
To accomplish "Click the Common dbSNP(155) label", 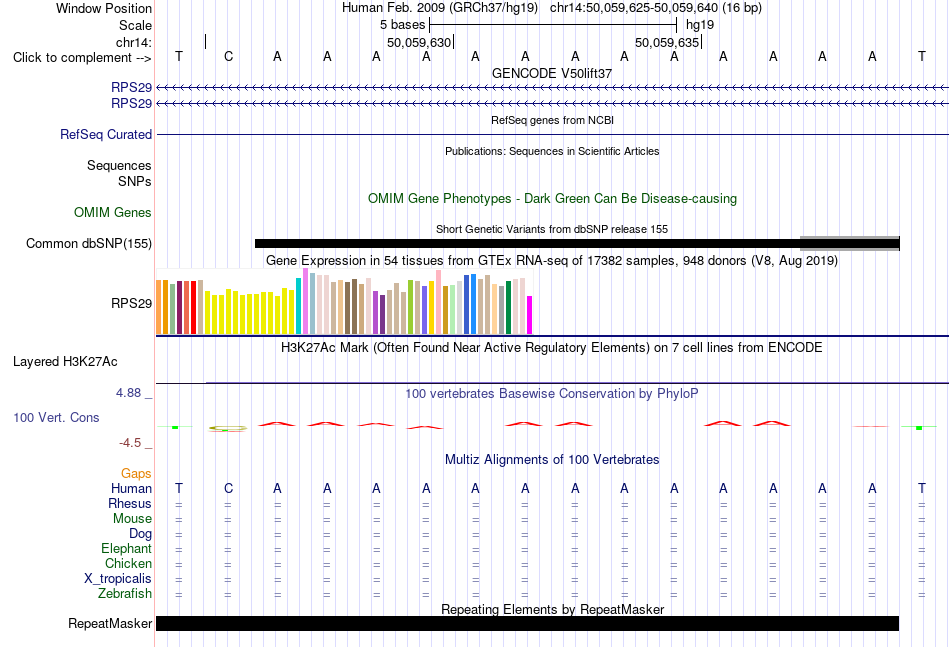I will point(88,244).
